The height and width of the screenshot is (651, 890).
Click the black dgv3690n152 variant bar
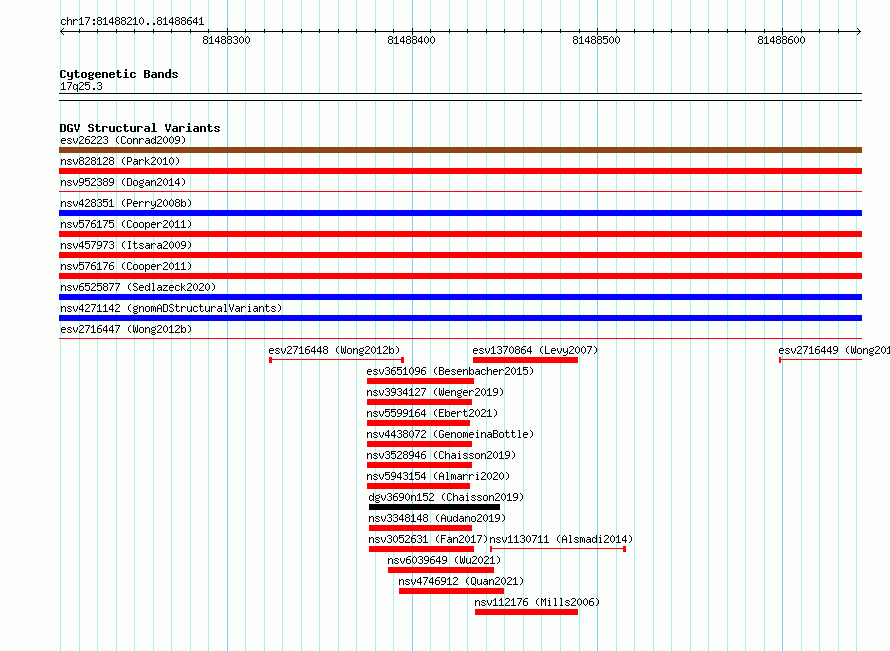pos(434,507)
